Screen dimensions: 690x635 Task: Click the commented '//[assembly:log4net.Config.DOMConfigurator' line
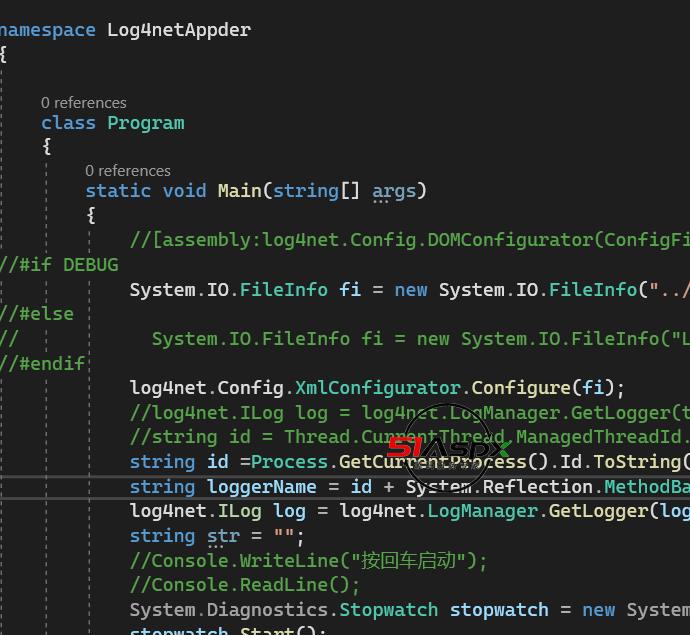410,240
